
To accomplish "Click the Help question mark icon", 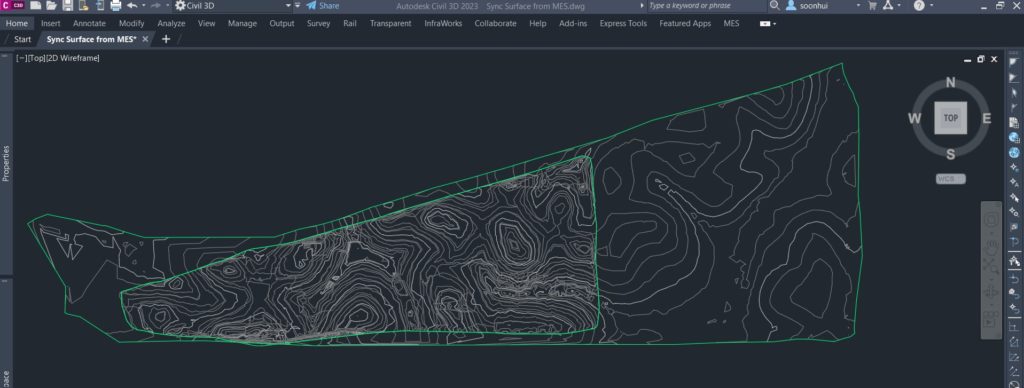I will click(x=919, y=5).
